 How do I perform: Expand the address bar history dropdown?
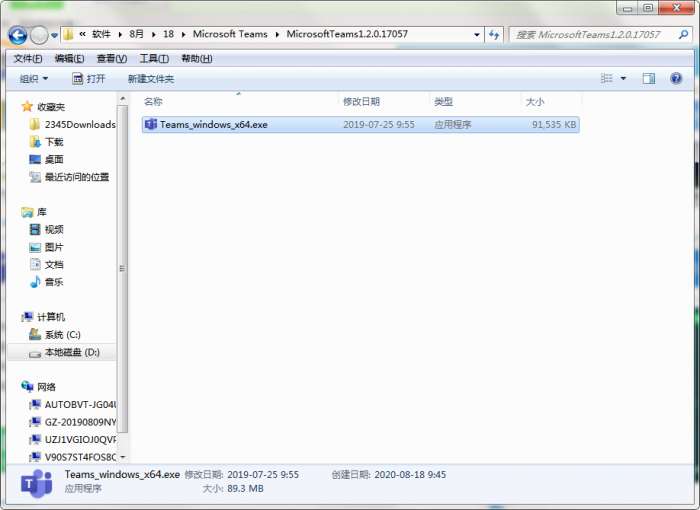coord(477,34)
